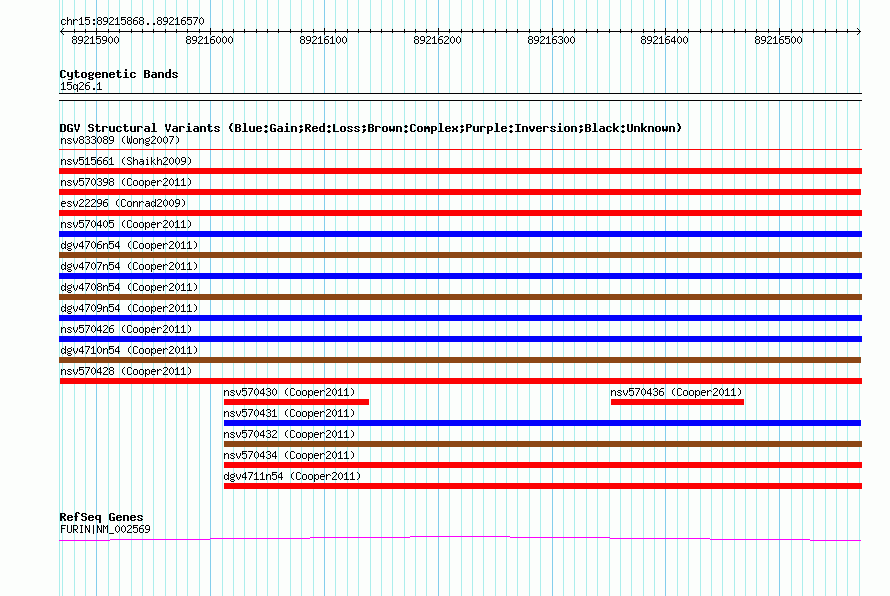The image size is (890, 596).
Task: Click the 89216400 ruler position
Action: 665,40
